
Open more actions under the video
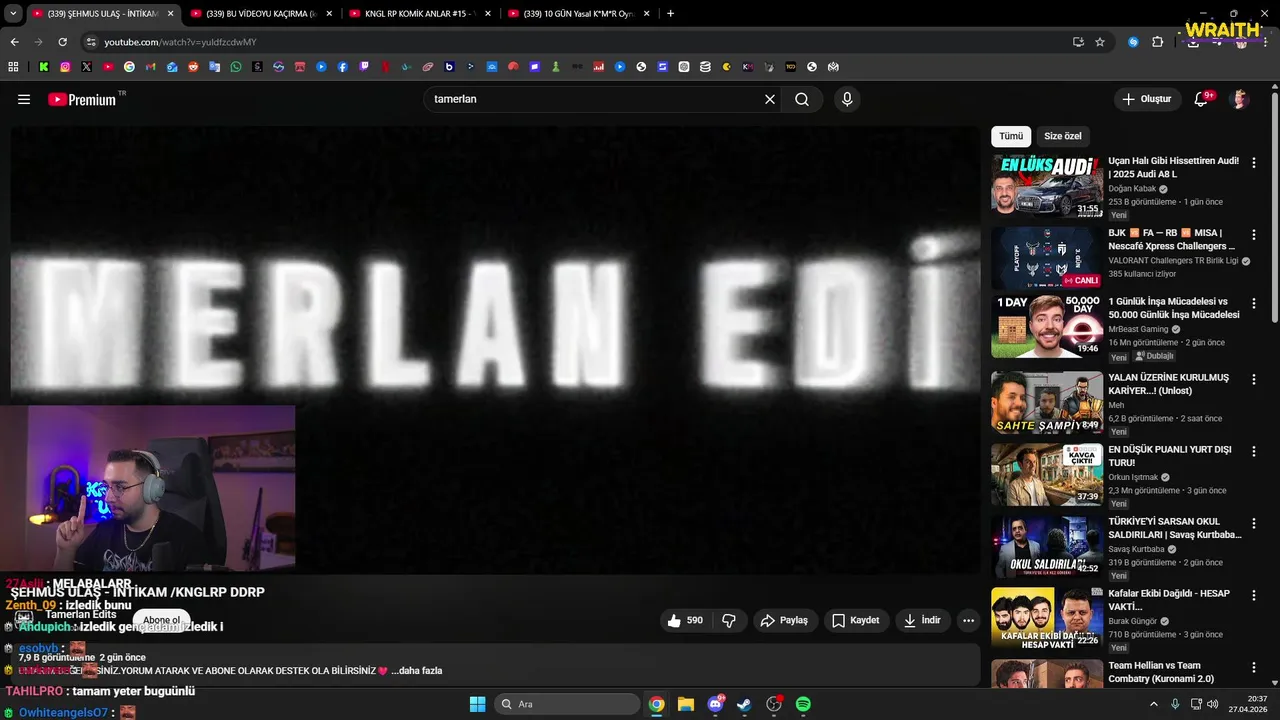(x=968, y=620)
